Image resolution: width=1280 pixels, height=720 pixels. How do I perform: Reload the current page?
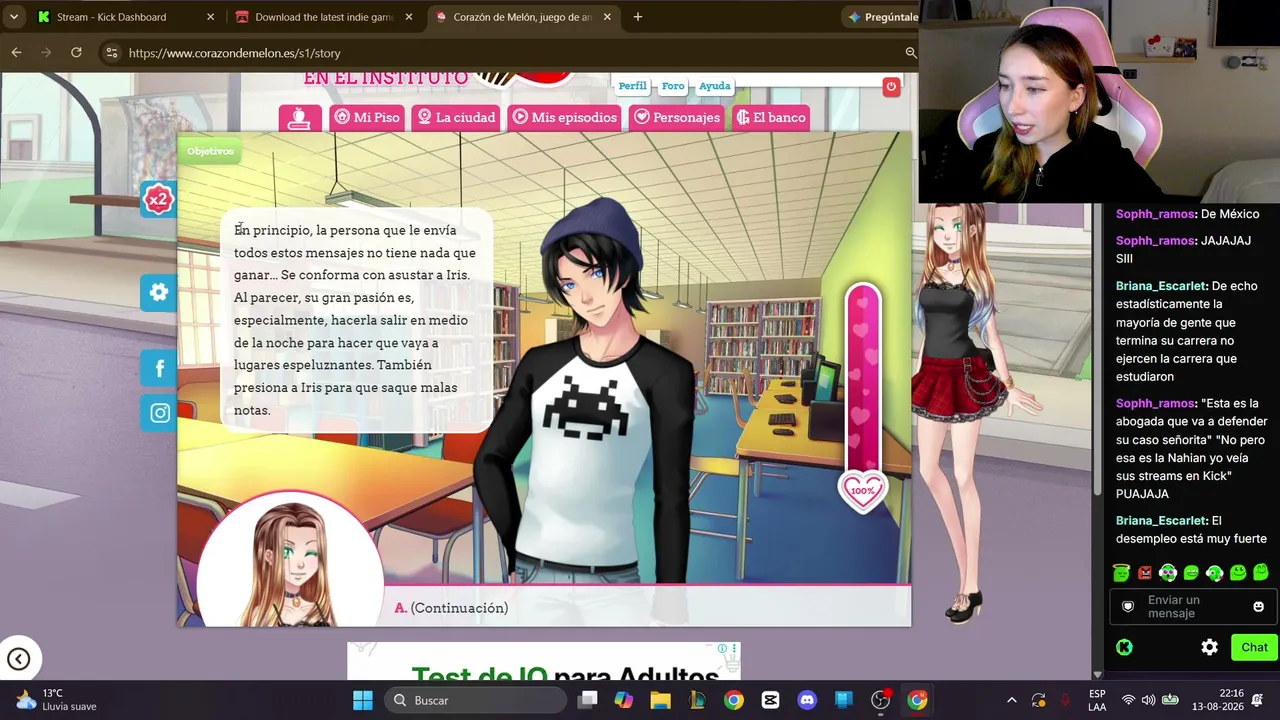(76, 53)
